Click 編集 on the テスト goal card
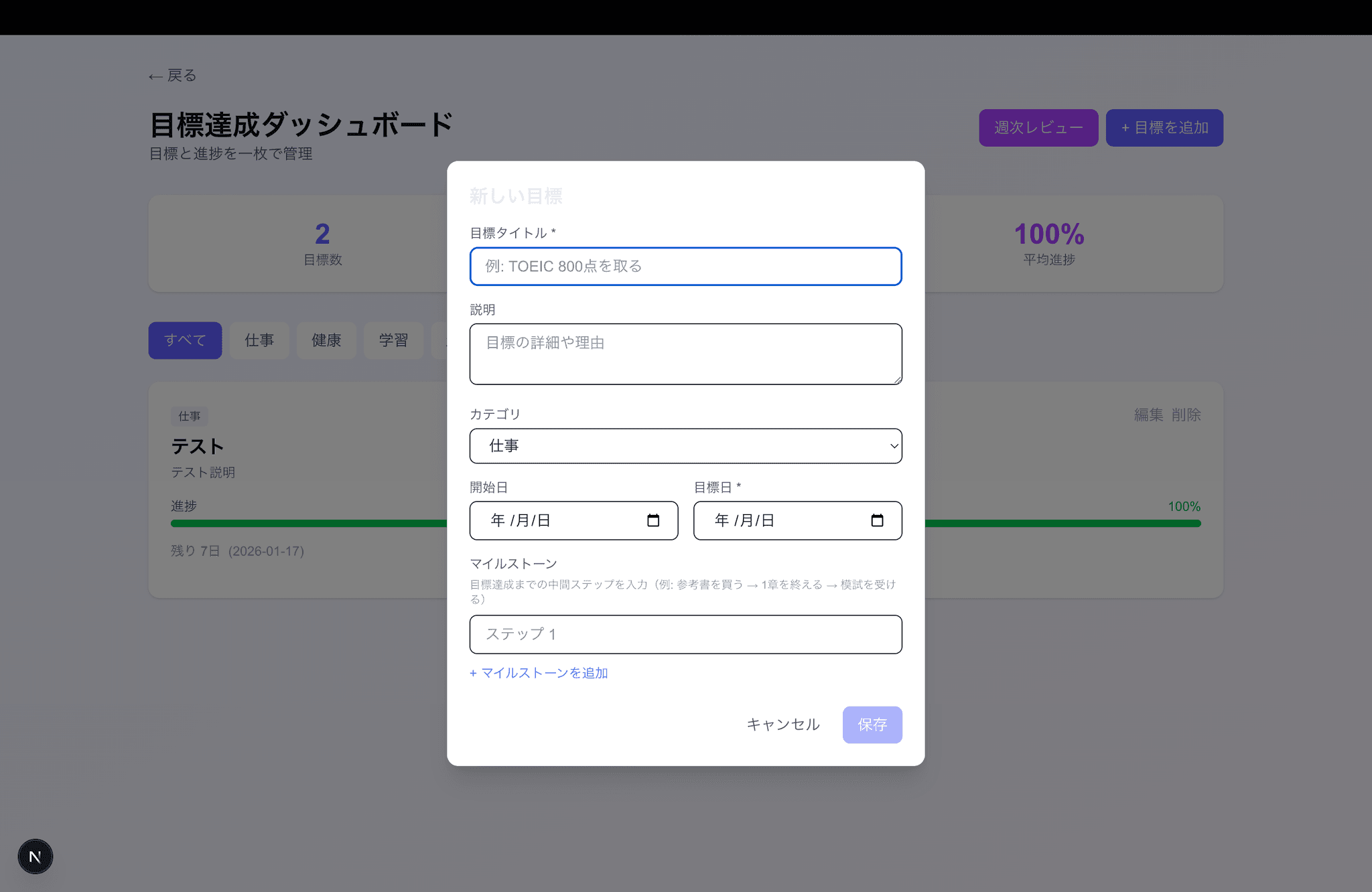 click(x=1148, y=415)
